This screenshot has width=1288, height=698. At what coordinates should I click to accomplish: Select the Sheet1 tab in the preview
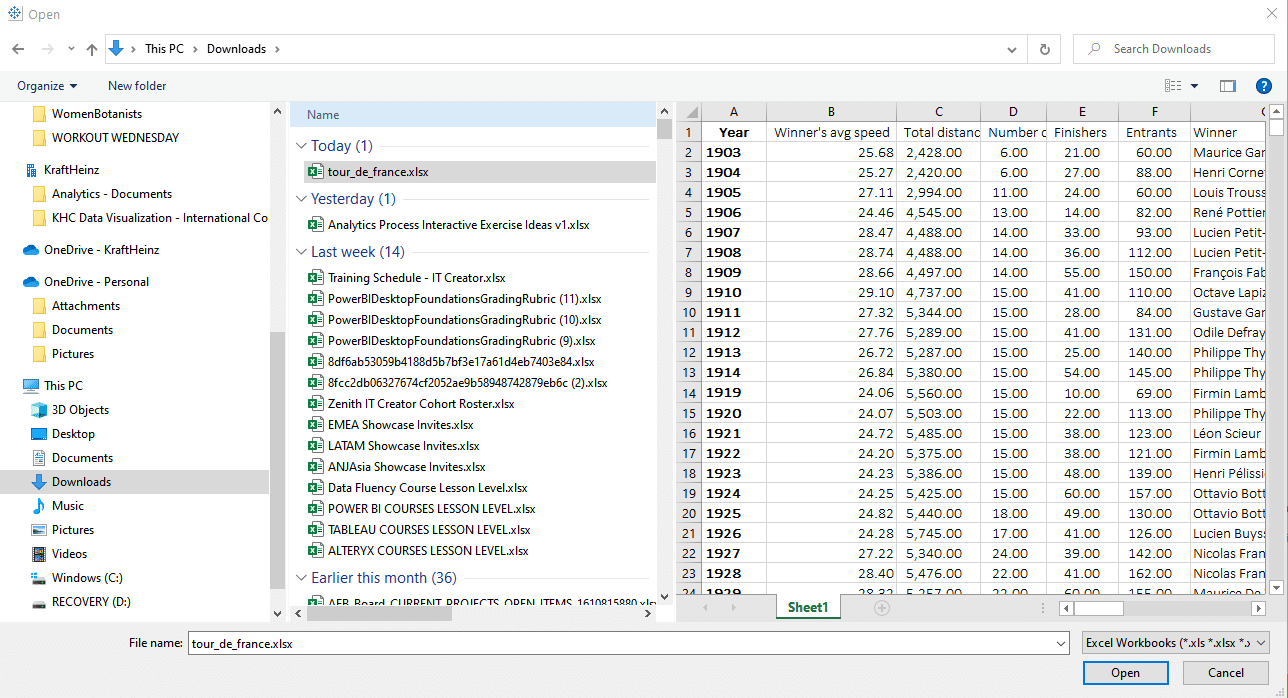pos(807,607)
